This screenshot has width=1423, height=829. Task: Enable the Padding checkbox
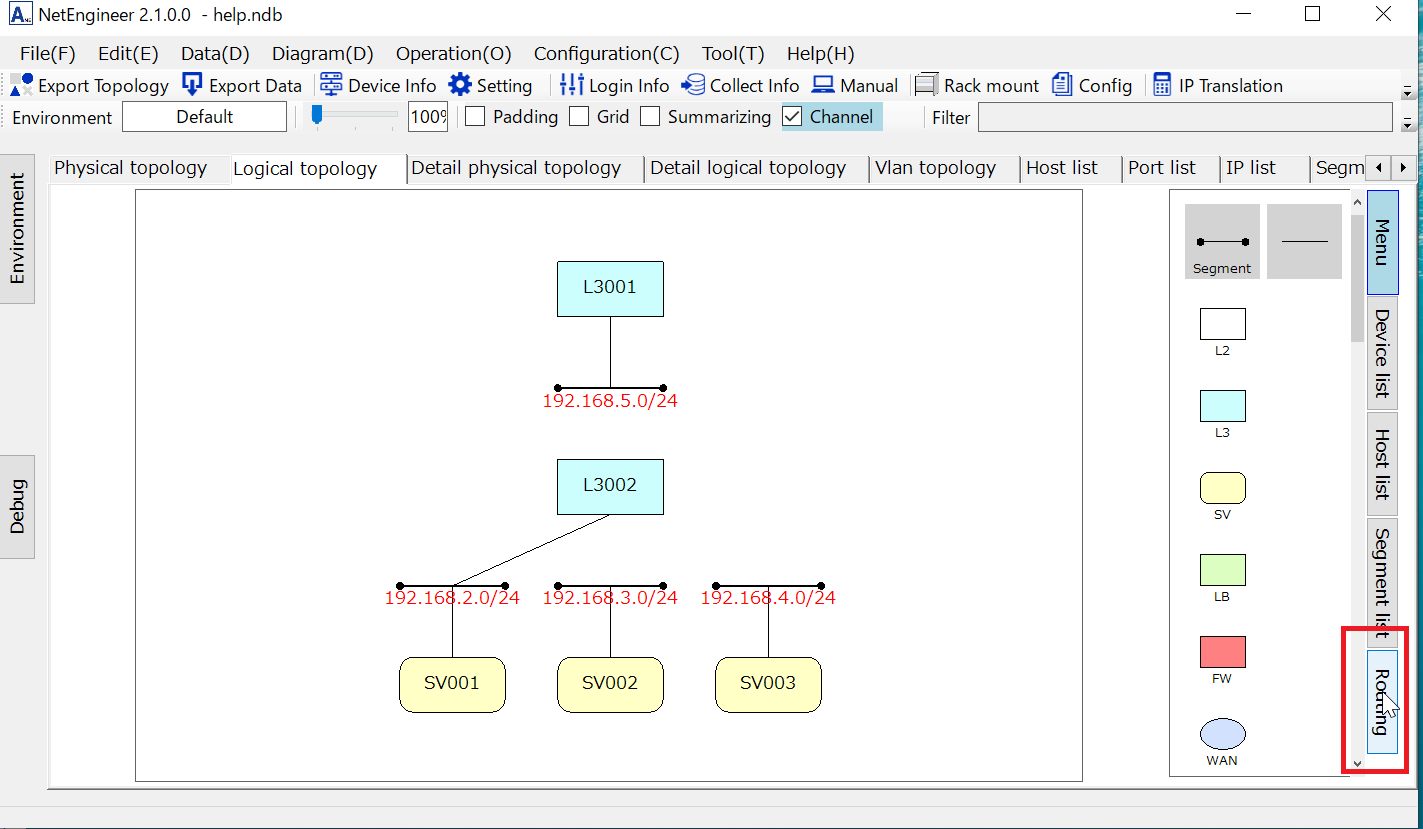(x=476, y=117)
